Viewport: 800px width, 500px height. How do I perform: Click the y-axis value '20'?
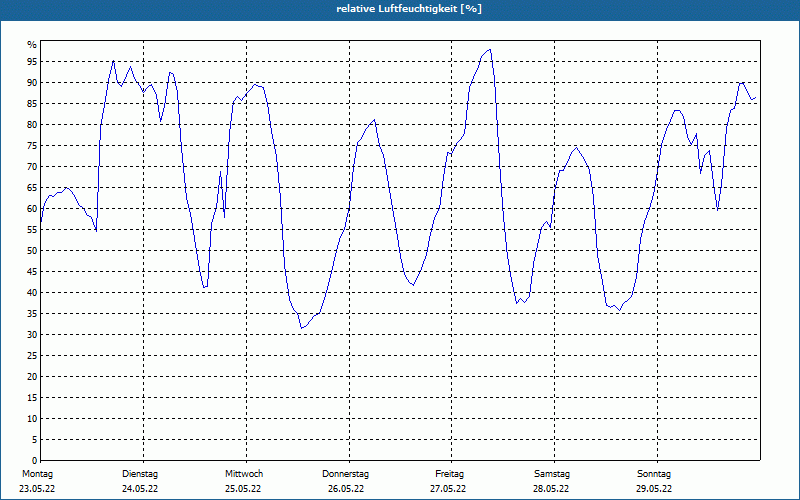point(32,377)
